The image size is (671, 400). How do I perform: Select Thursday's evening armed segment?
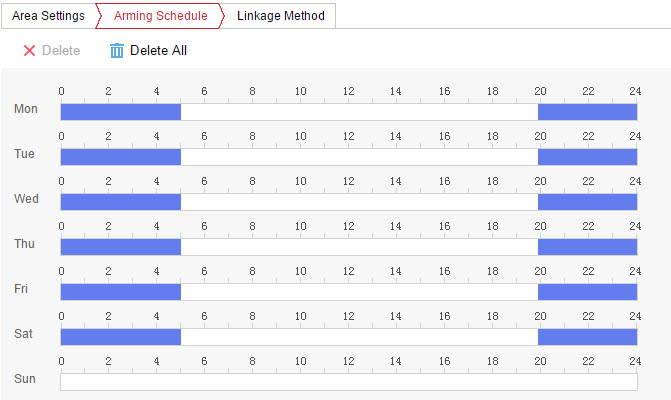[x=587, y=246]
